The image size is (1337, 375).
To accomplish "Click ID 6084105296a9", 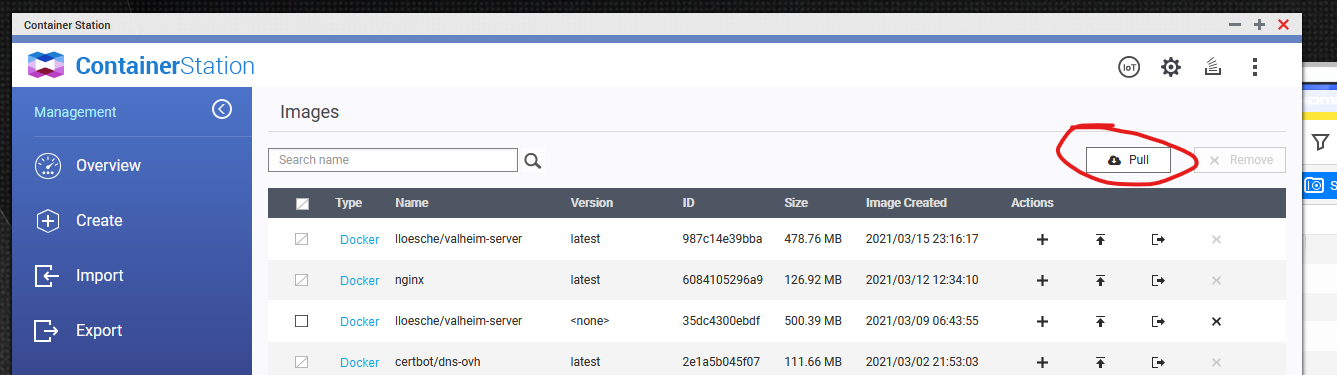I will coord(722,280).
